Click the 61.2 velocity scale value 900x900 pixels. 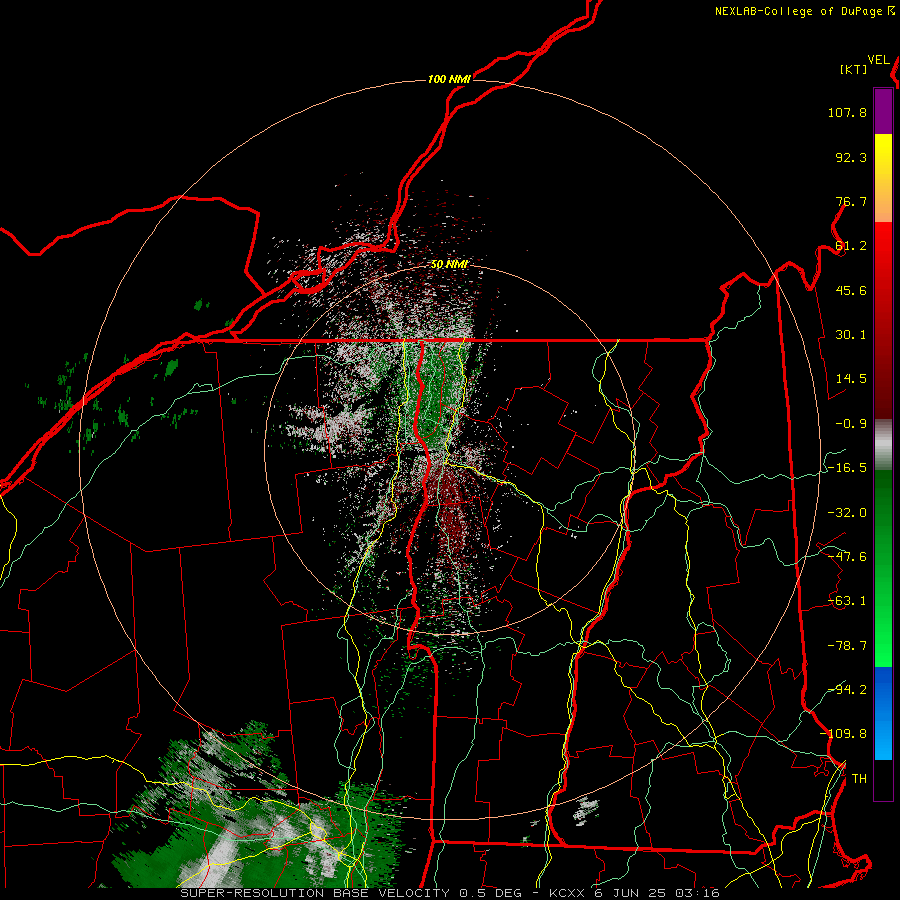point(851,246)
